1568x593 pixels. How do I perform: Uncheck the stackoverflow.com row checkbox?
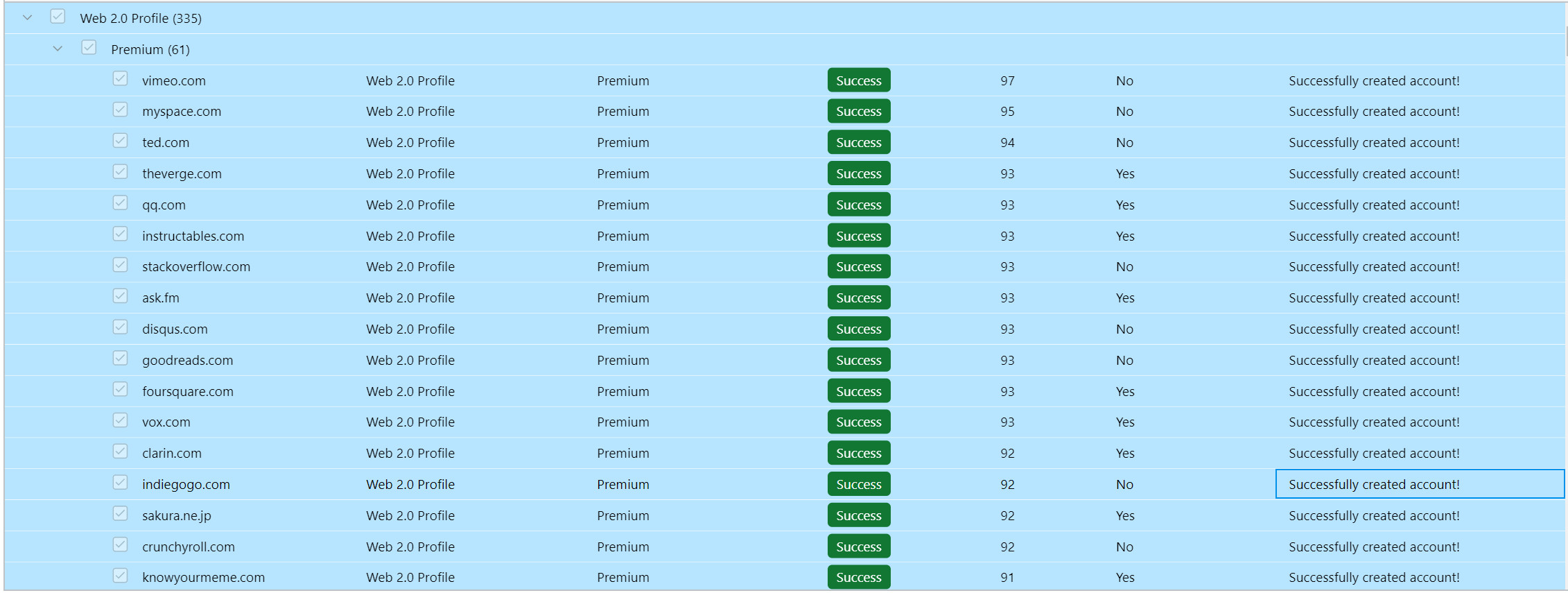tap(120, 265)
